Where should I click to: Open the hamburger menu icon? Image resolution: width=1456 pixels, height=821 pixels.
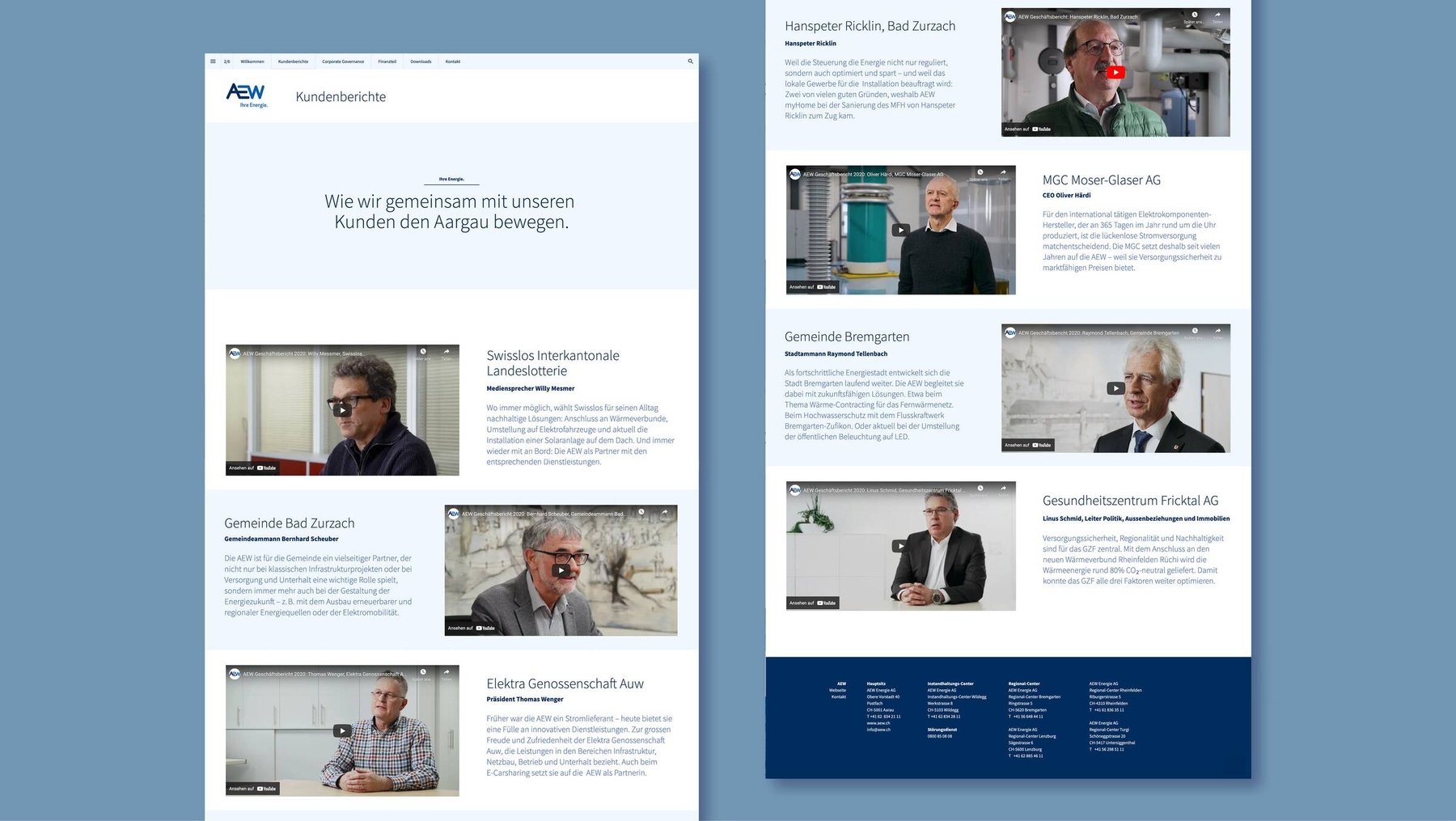pyautogui.click(x=213, y=61)
